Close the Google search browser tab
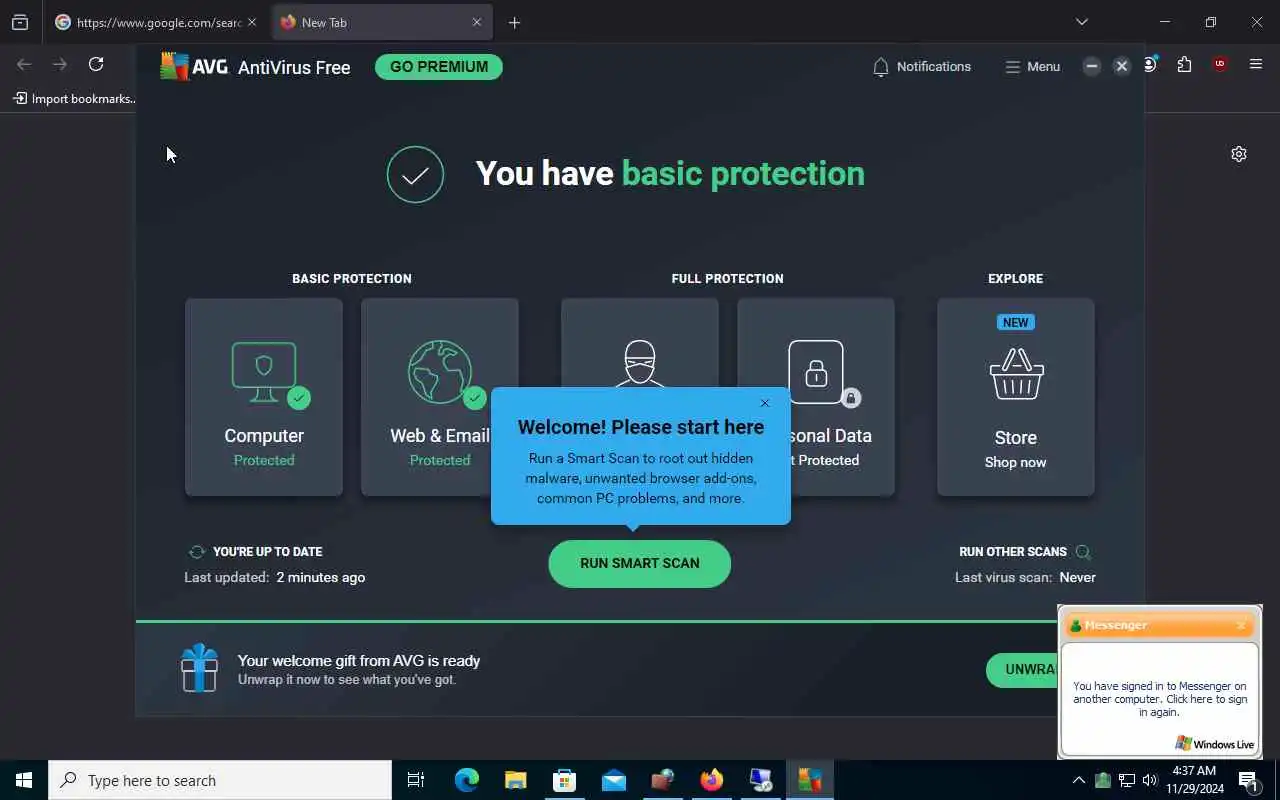1280x800 pixels. [x=251, y=22]
